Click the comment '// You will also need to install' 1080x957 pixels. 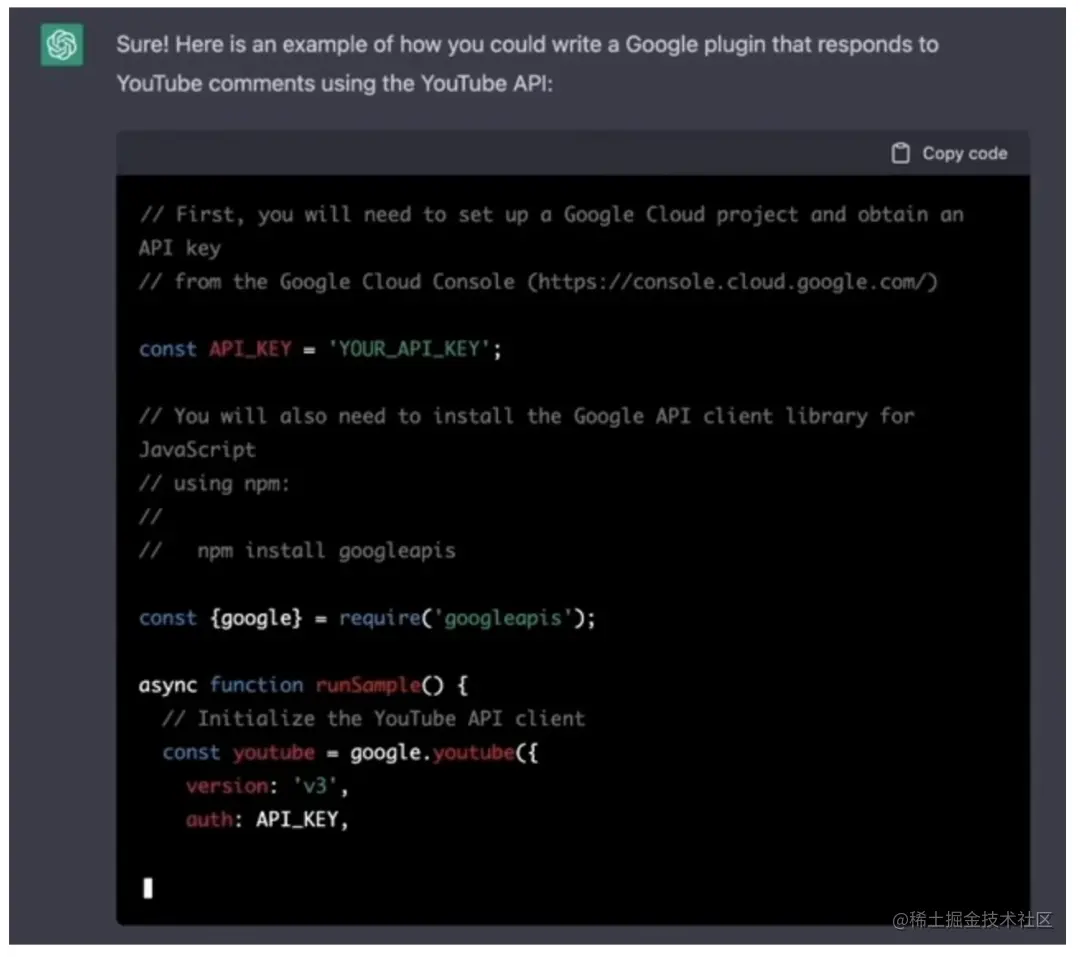pos(527,416)
